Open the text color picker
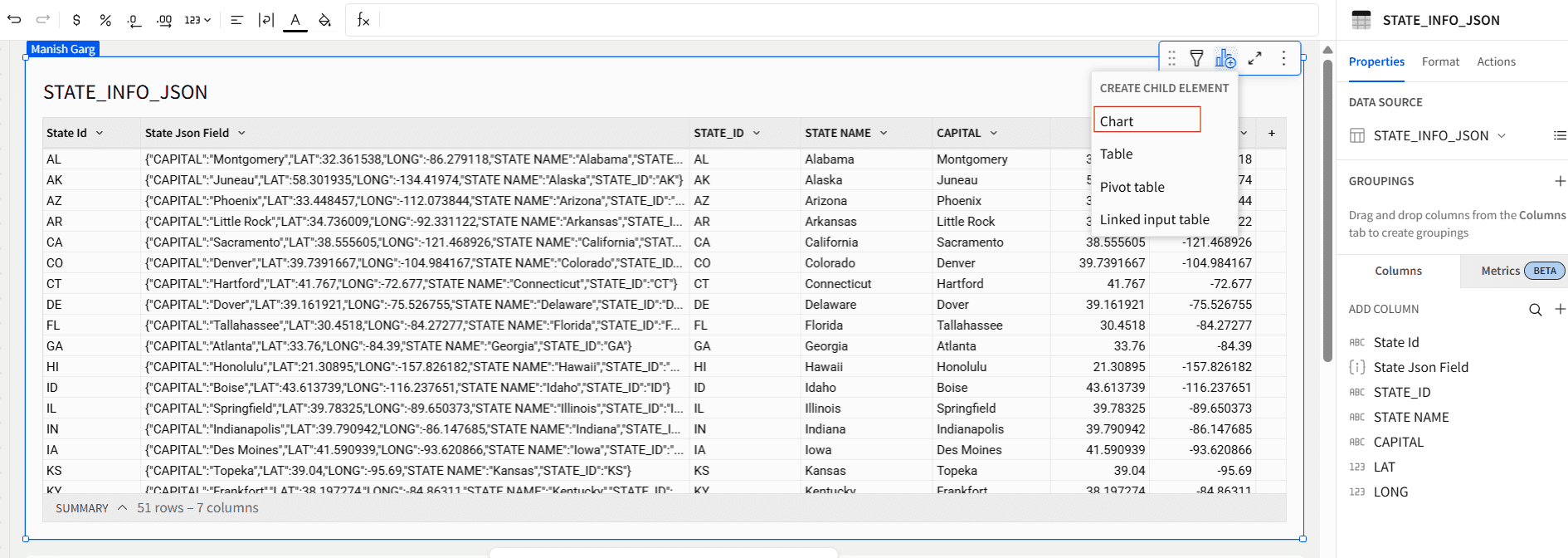The height and width of the screenshot is (558, 1568). point(295,20)
